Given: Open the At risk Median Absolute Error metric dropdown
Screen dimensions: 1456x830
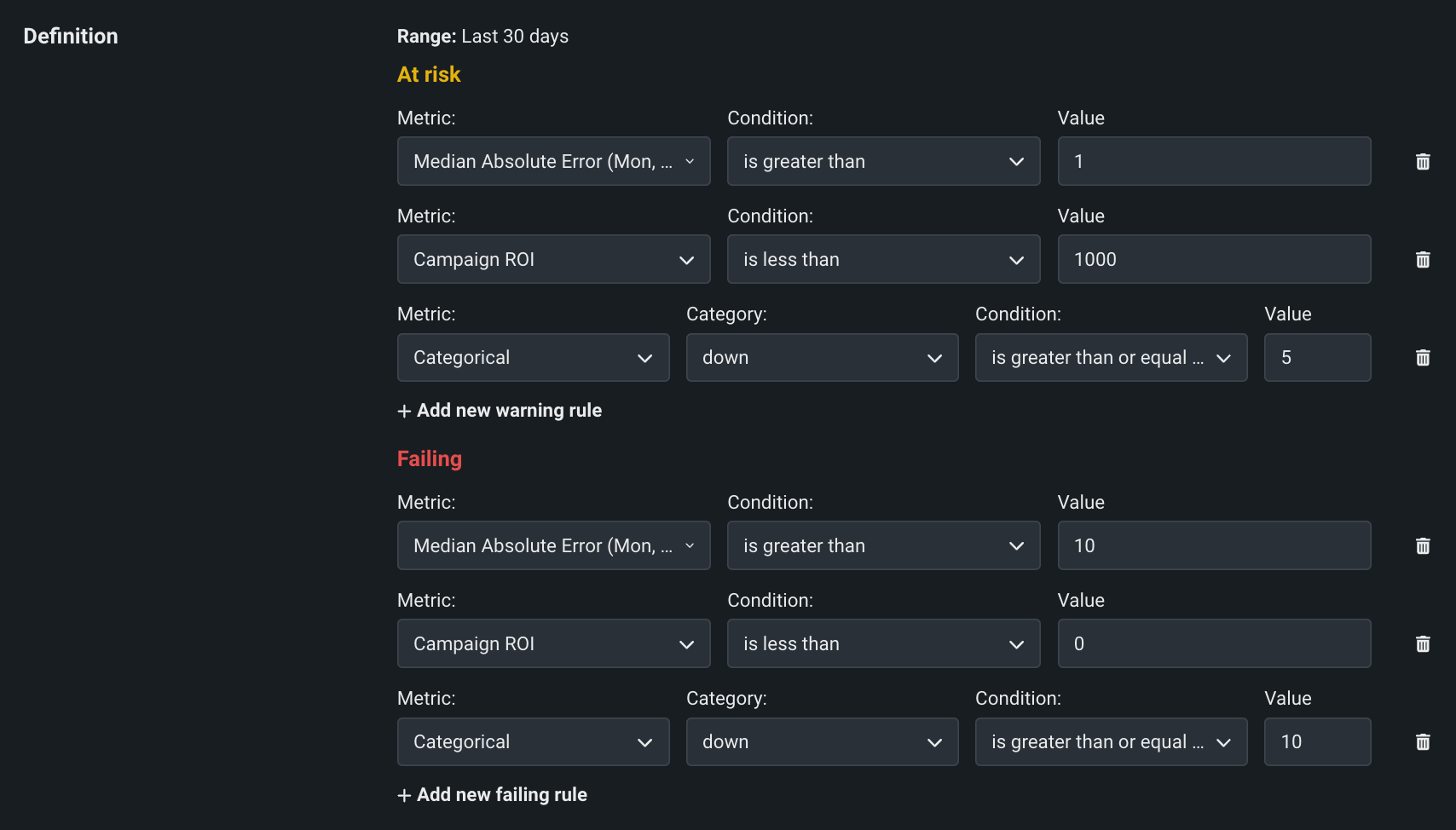Looking at the screenshot, I should click(553, 162).
